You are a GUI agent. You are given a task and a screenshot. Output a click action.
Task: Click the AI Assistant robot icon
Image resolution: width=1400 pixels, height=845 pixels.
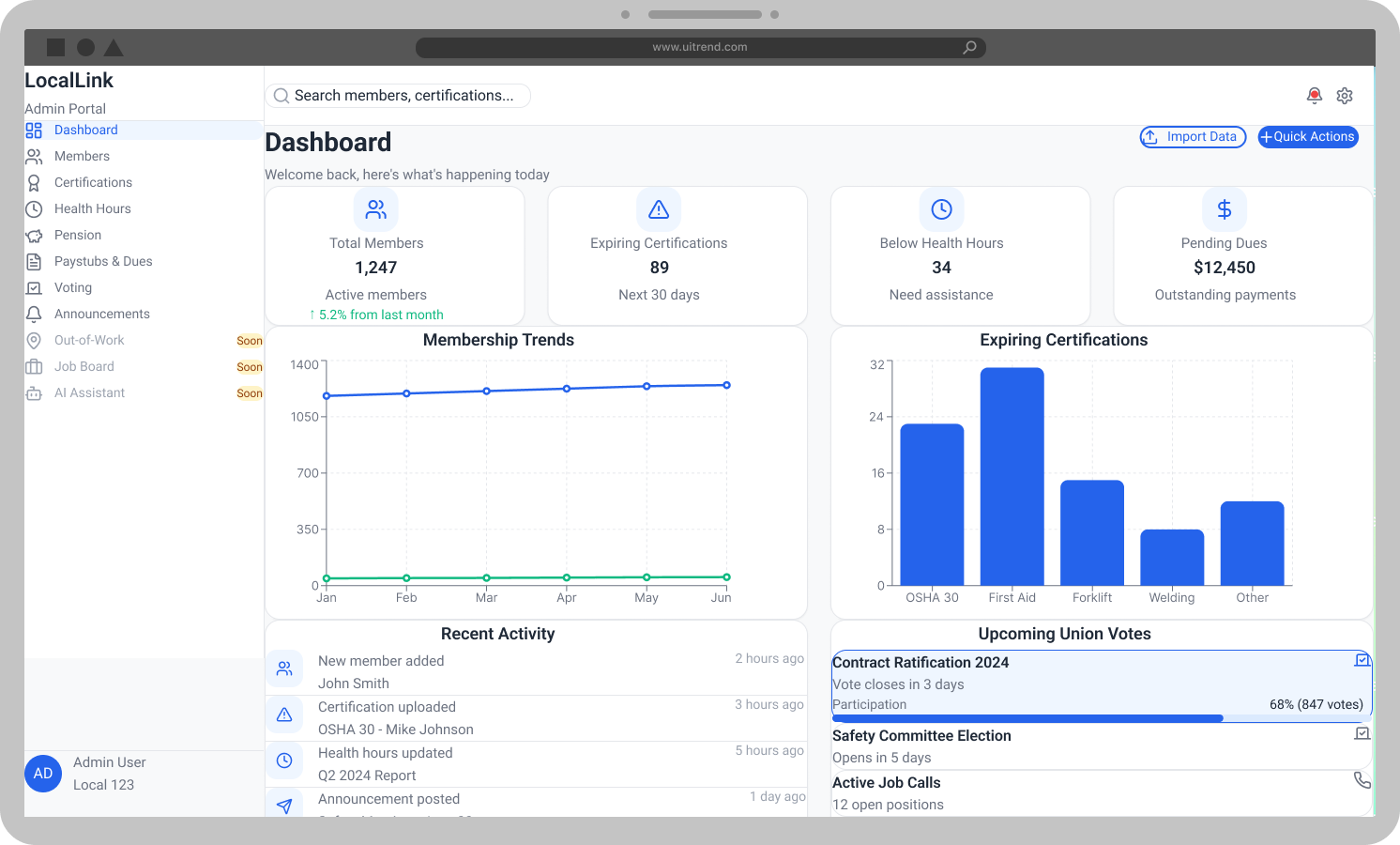pos(34,392)
